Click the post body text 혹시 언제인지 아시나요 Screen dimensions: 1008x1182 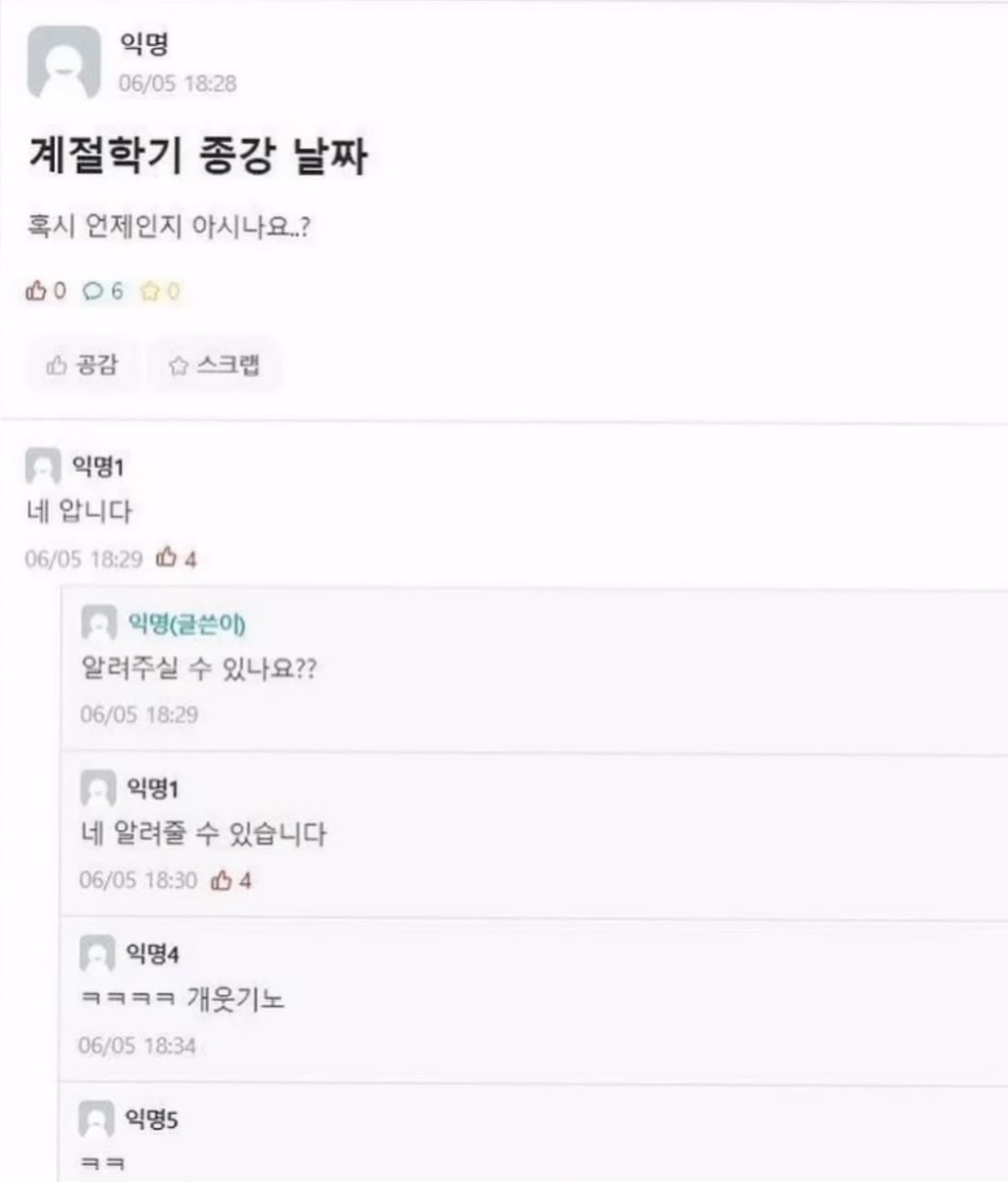169,227
